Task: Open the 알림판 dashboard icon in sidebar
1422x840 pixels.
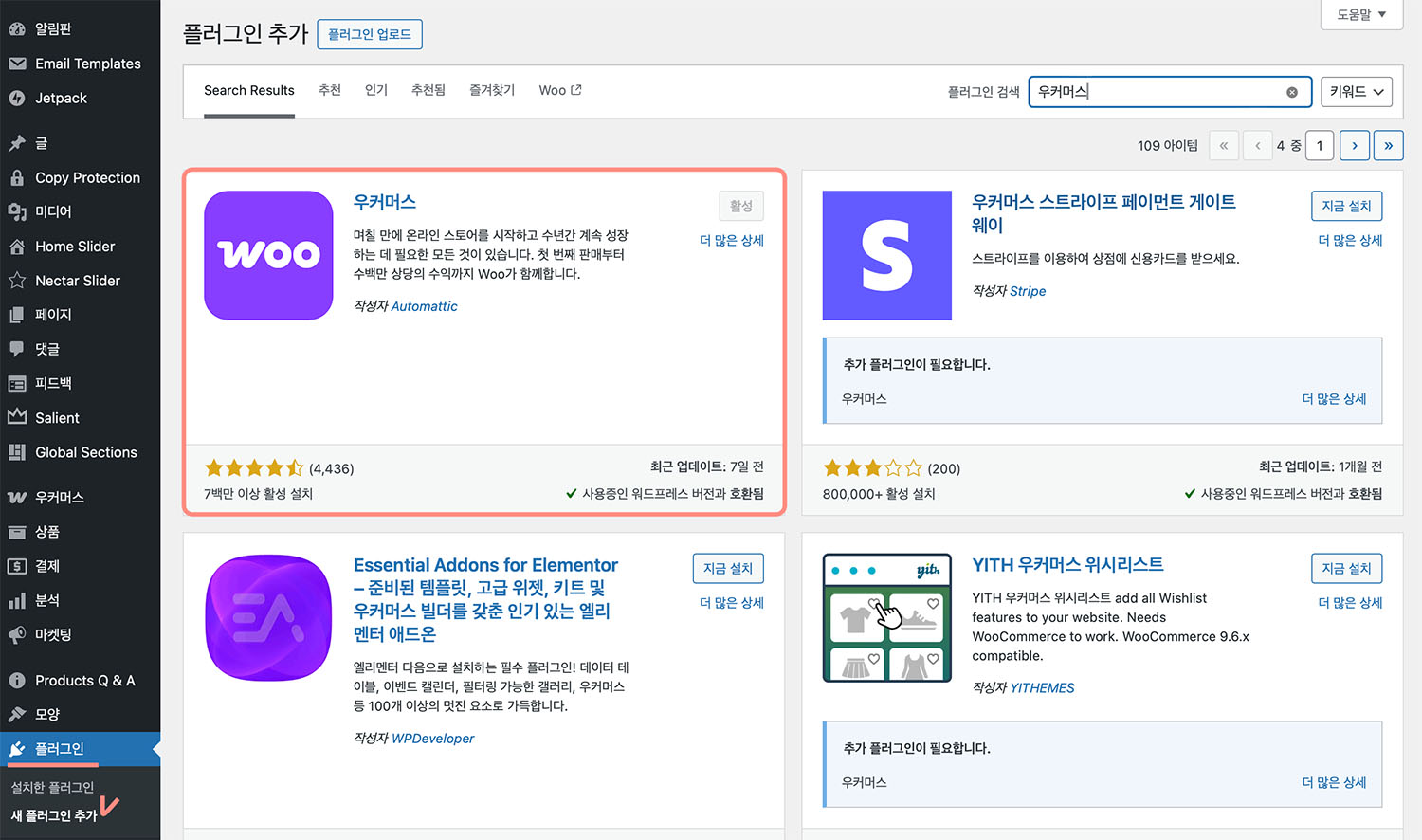Action: [x=17, y=29]
